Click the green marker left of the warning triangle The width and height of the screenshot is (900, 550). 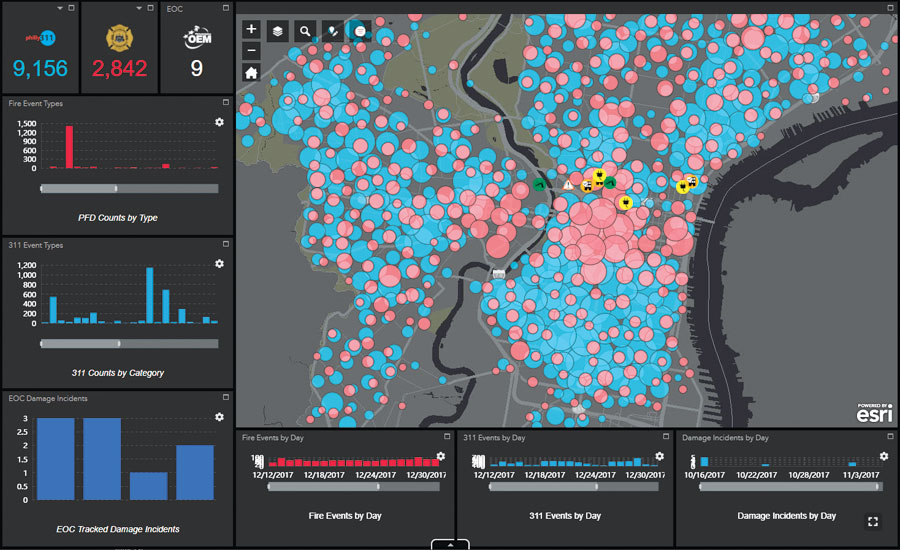[539, 184]
